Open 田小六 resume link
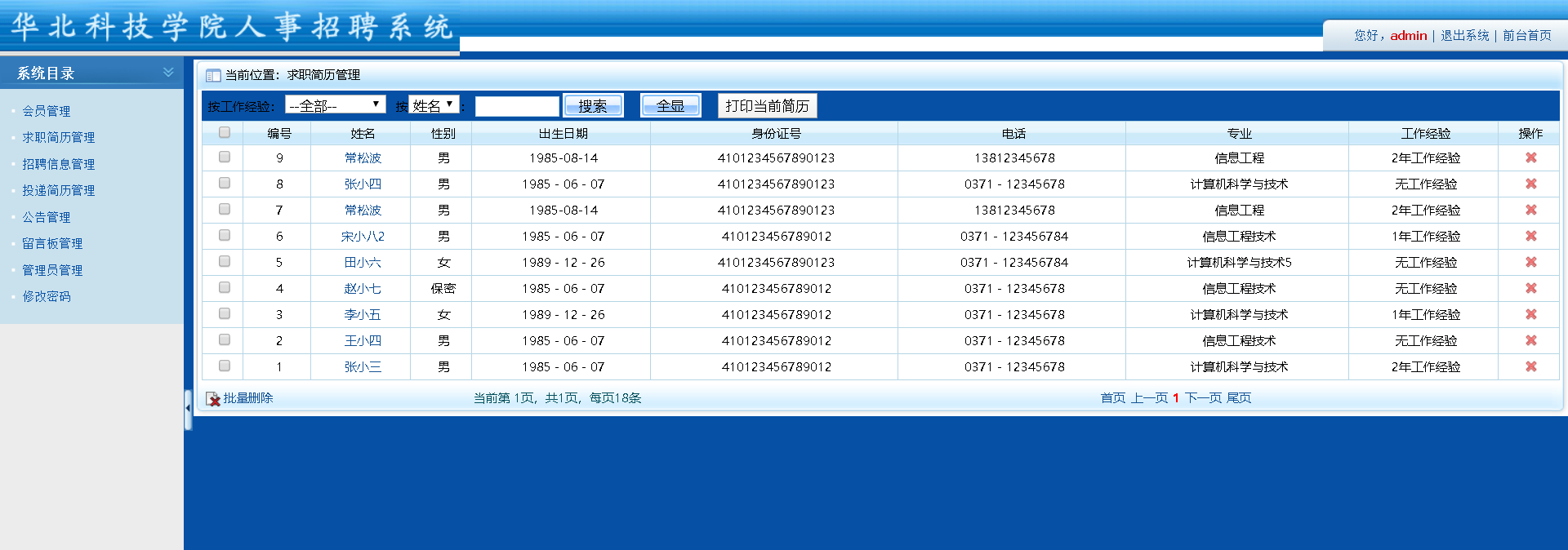This screenshot has height=550, width=1568. [363, 263]
